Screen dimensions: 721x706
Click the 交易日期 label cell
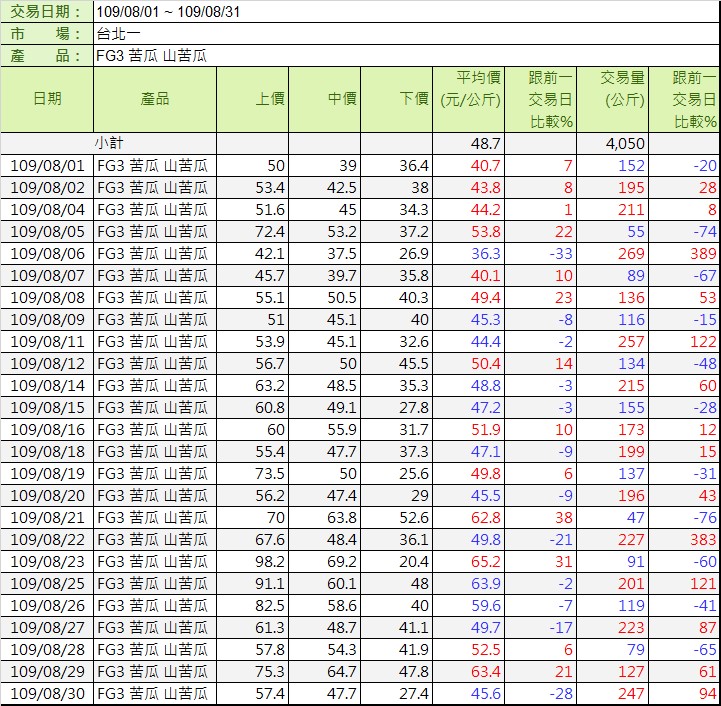[47, 12]
